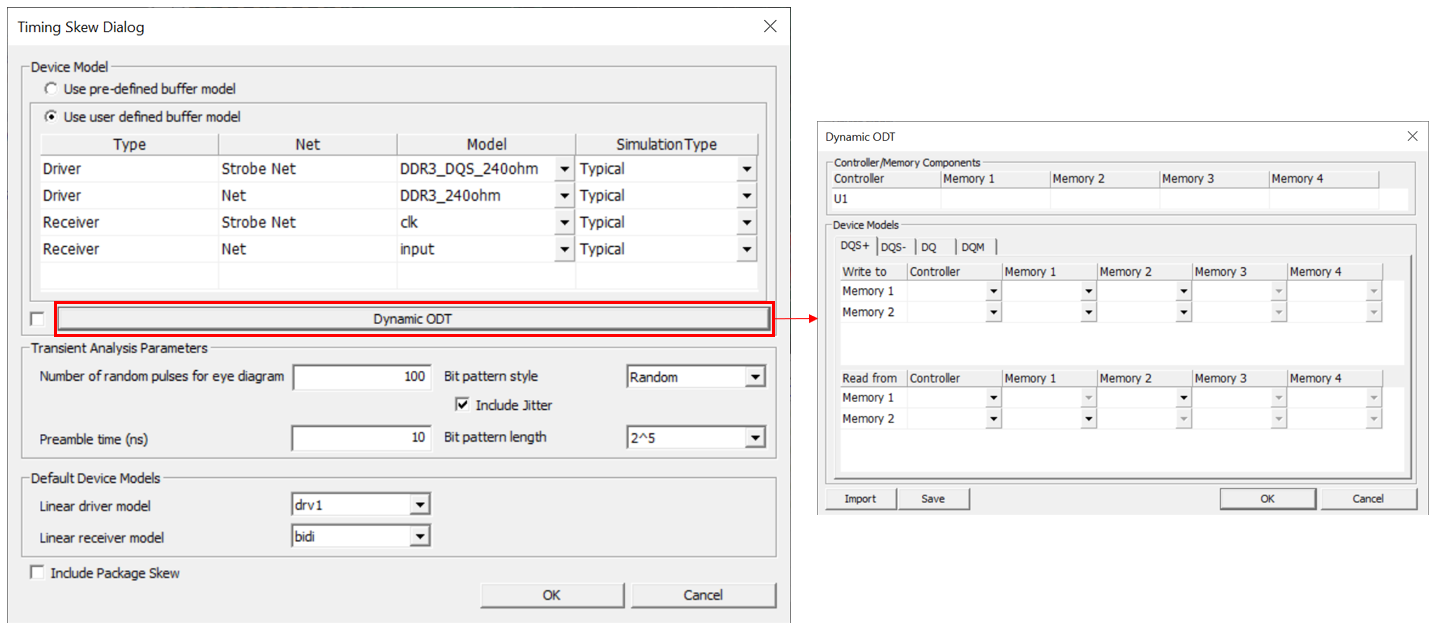The image size is (1436, 640).
Task: Select 'Use pre-defined buffer model' radio button
Action: coord(51,89)
